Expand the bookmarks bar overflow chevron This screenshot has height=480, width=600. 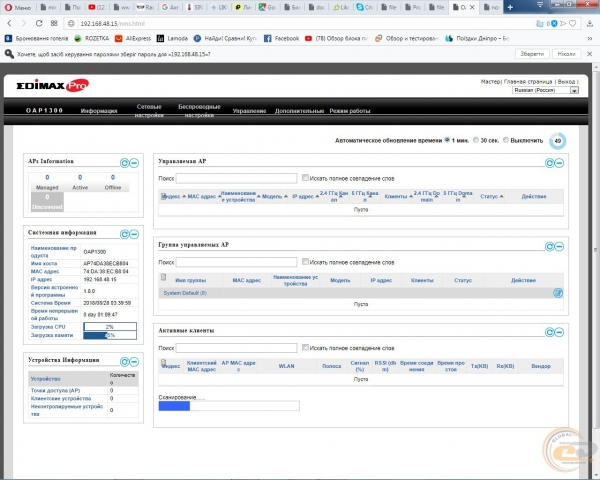tap(590, 38)
